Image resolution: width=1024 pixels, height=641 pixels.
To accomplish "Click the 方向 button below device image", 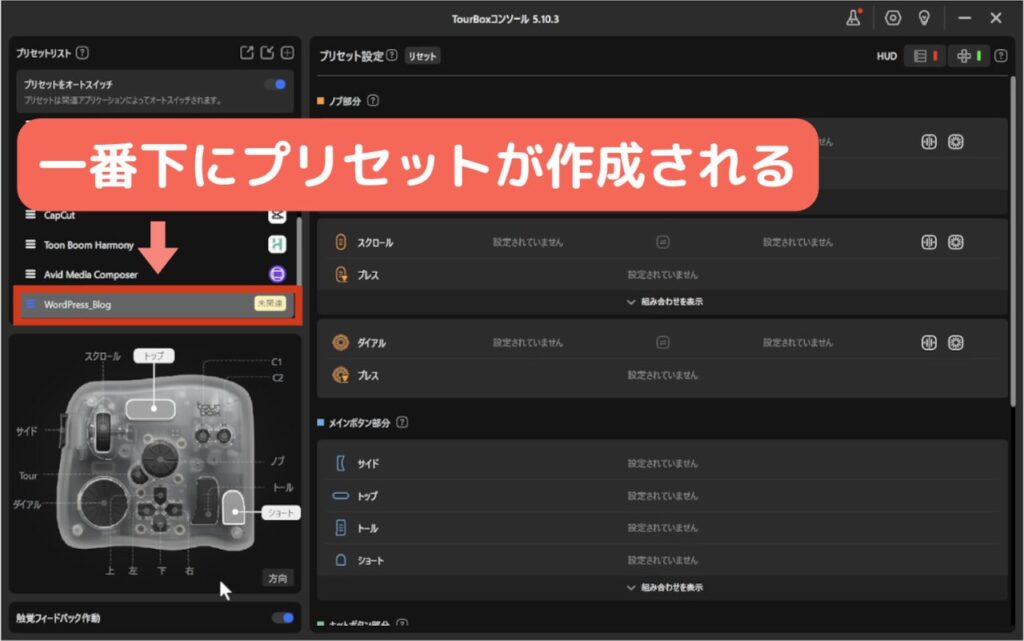I will [x=277, y=578].
